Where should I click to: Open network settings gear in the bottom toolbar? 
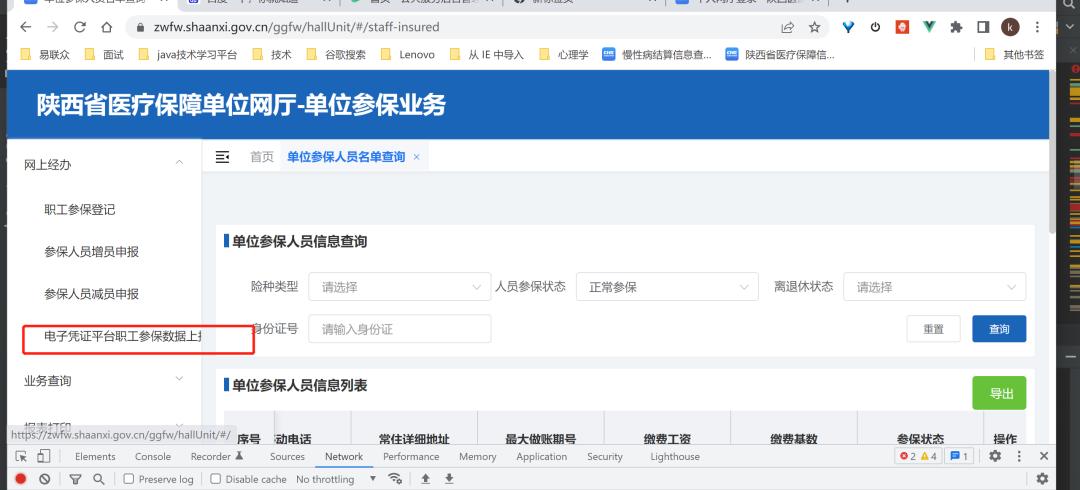(x=1042, y=478)
